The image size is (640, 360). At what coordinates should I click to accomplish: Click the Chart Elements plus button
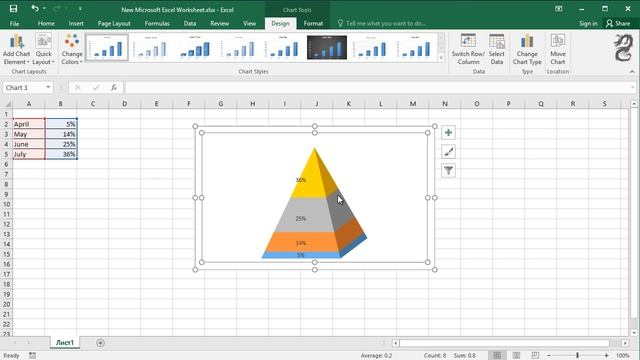[448, 133]
